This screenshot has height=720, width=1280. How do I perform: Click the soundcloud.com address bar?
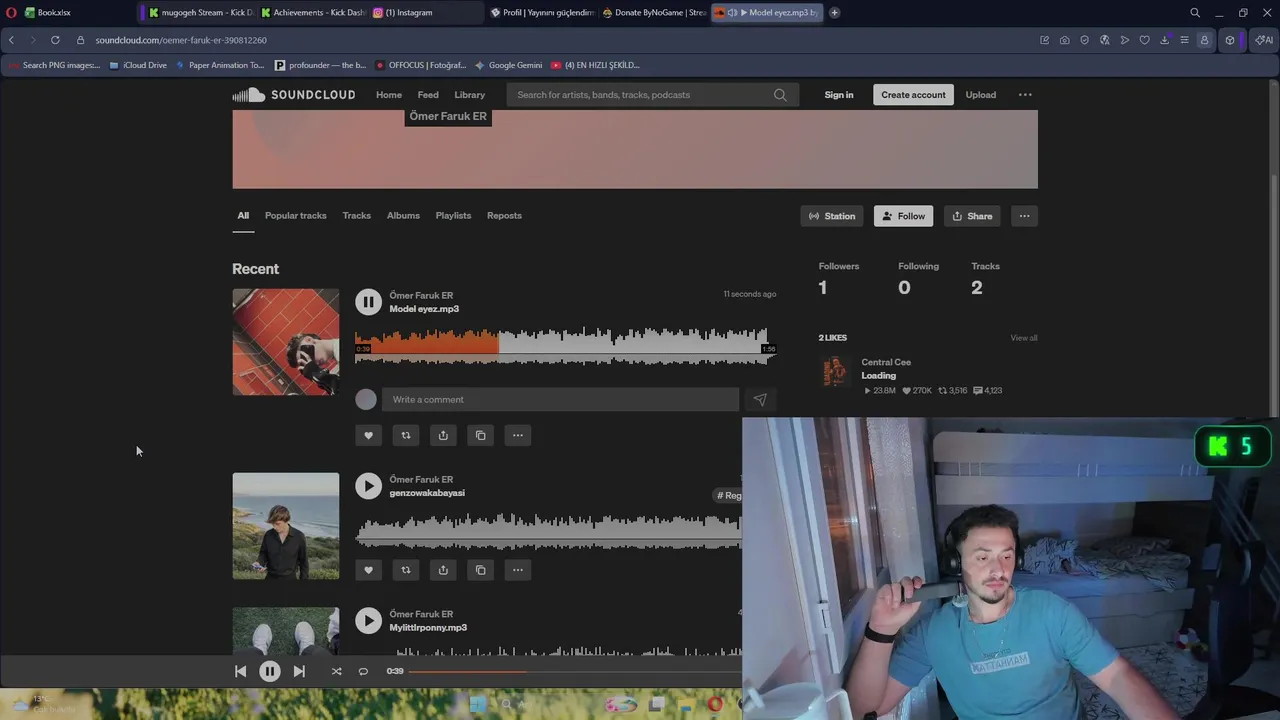click(x=181, y=40)
